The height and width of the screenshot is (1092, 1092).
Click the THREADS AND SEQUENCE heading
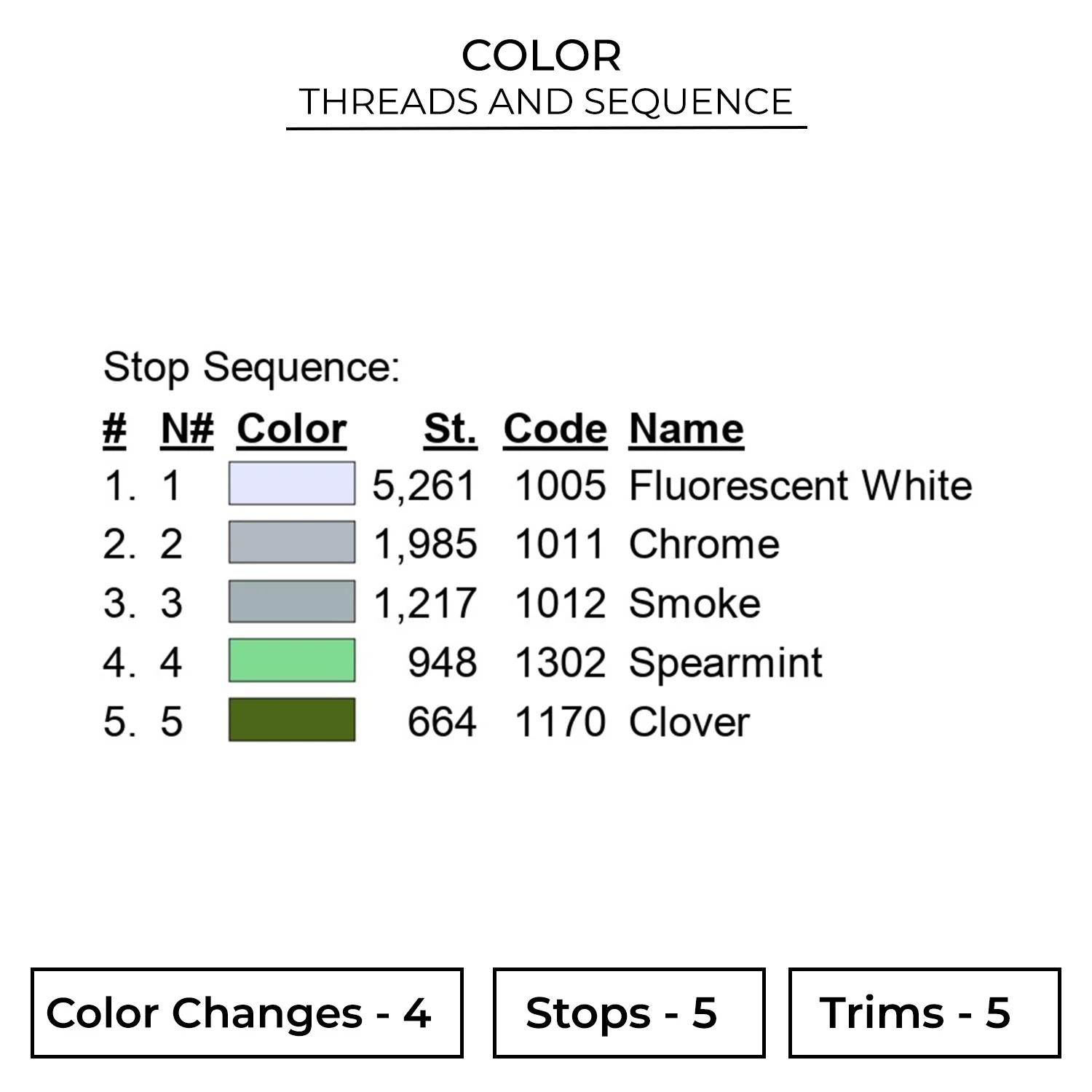pos(546,101)
